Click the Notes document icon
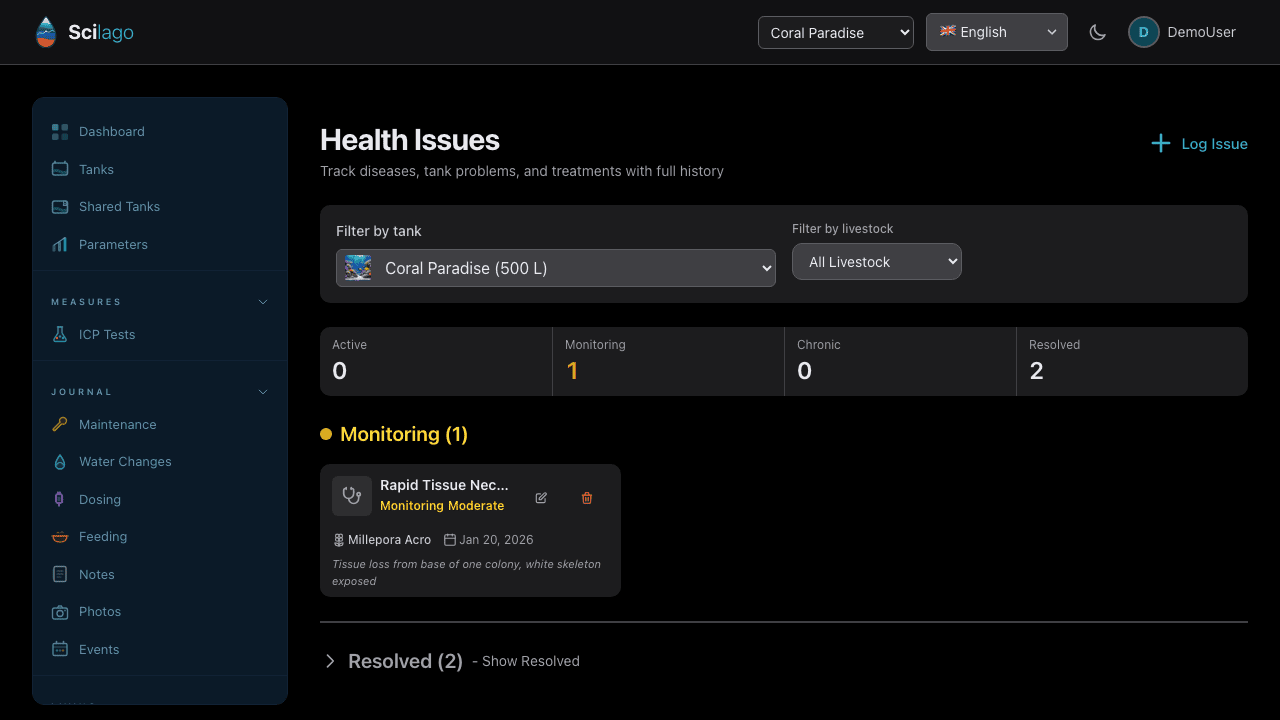 click(60, 574)
